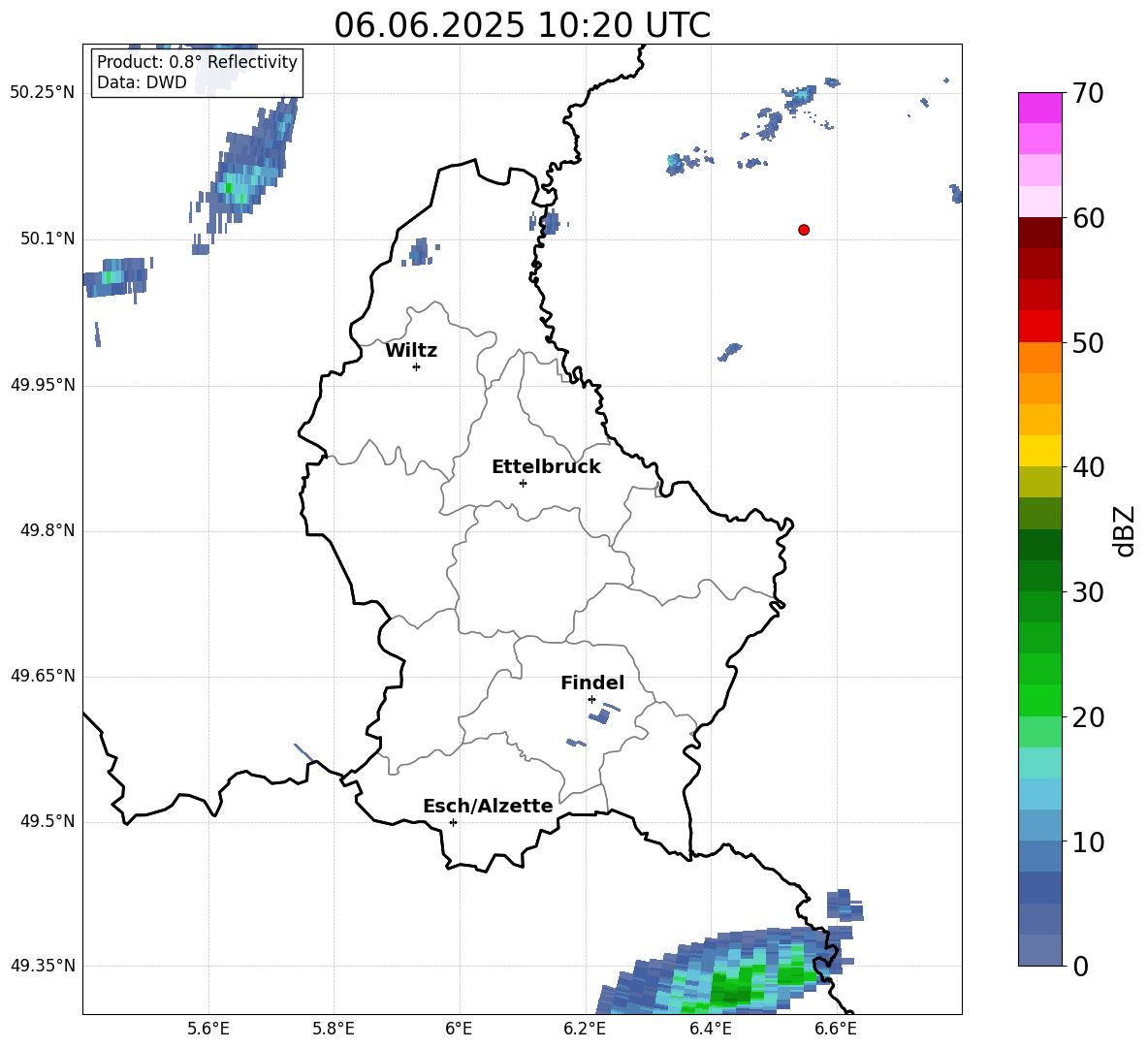Click the 10 colorbar tick label
Viewport: 1148px width, 1048px height.
(x=1088, y=842)
